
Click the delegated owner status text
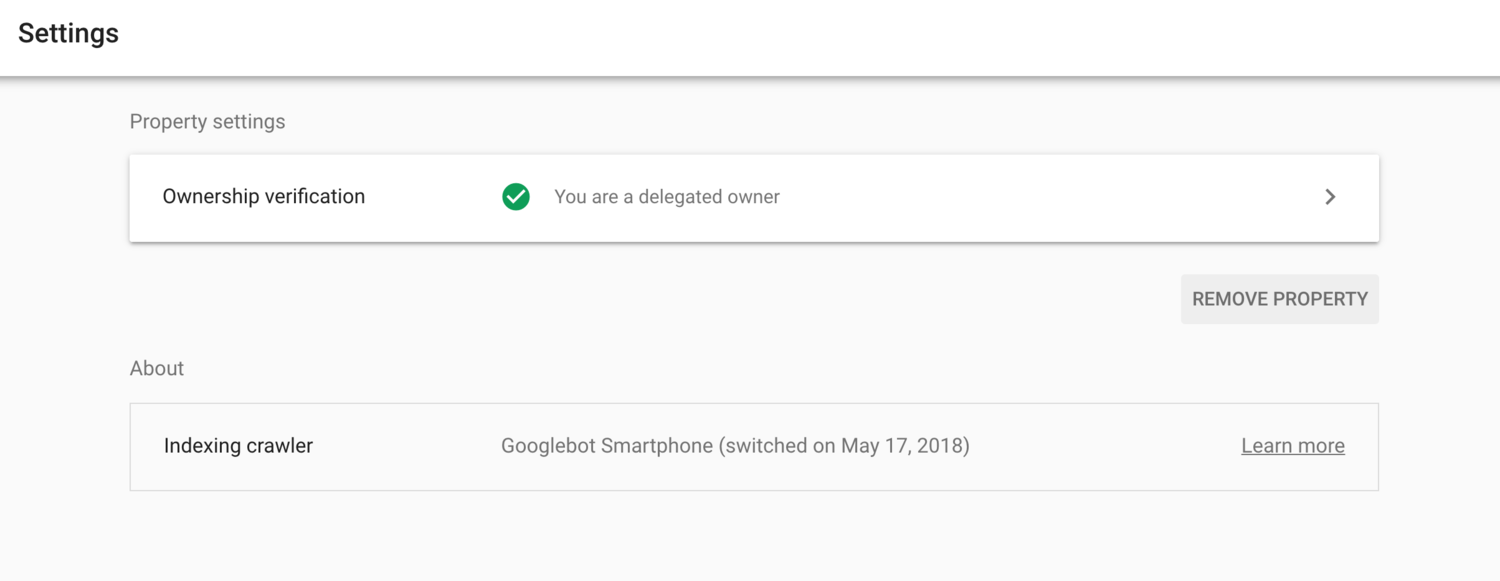[x=666, y=197]
